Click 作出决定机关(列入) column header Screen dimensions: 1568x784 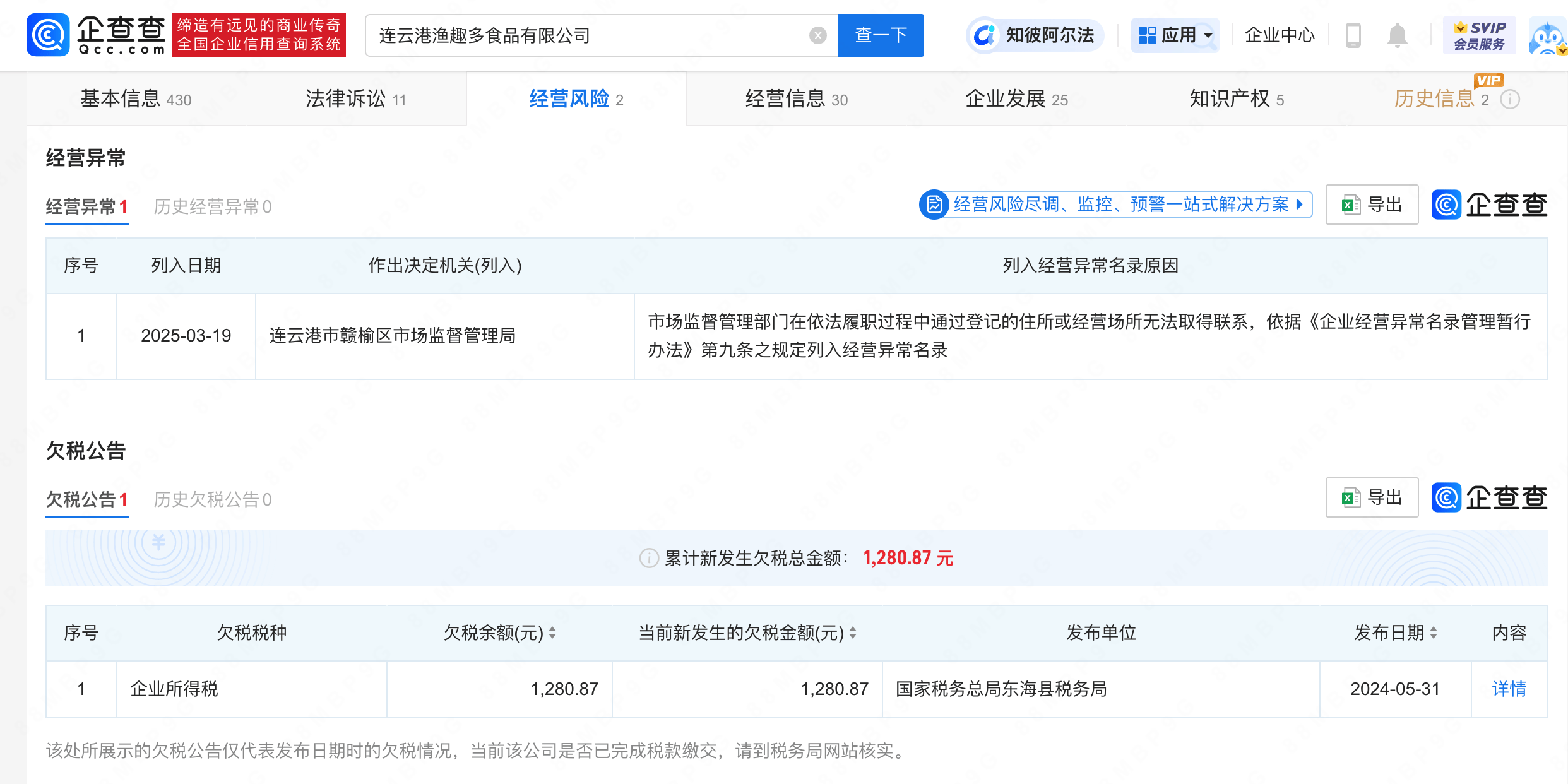(x=444, y=265)
